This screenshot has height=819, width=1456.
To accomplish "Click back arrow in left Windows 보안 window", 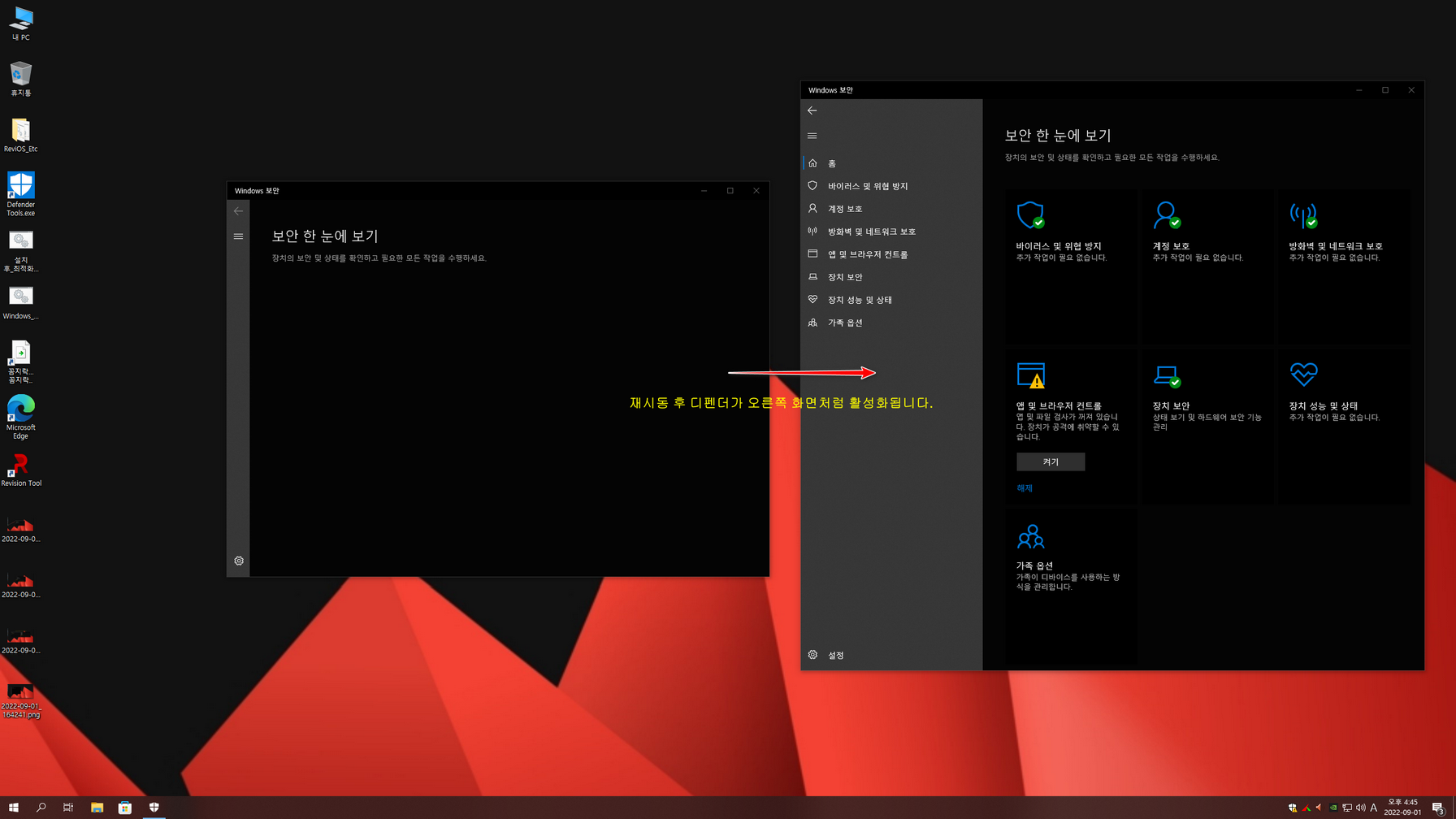I will (238, 211).
